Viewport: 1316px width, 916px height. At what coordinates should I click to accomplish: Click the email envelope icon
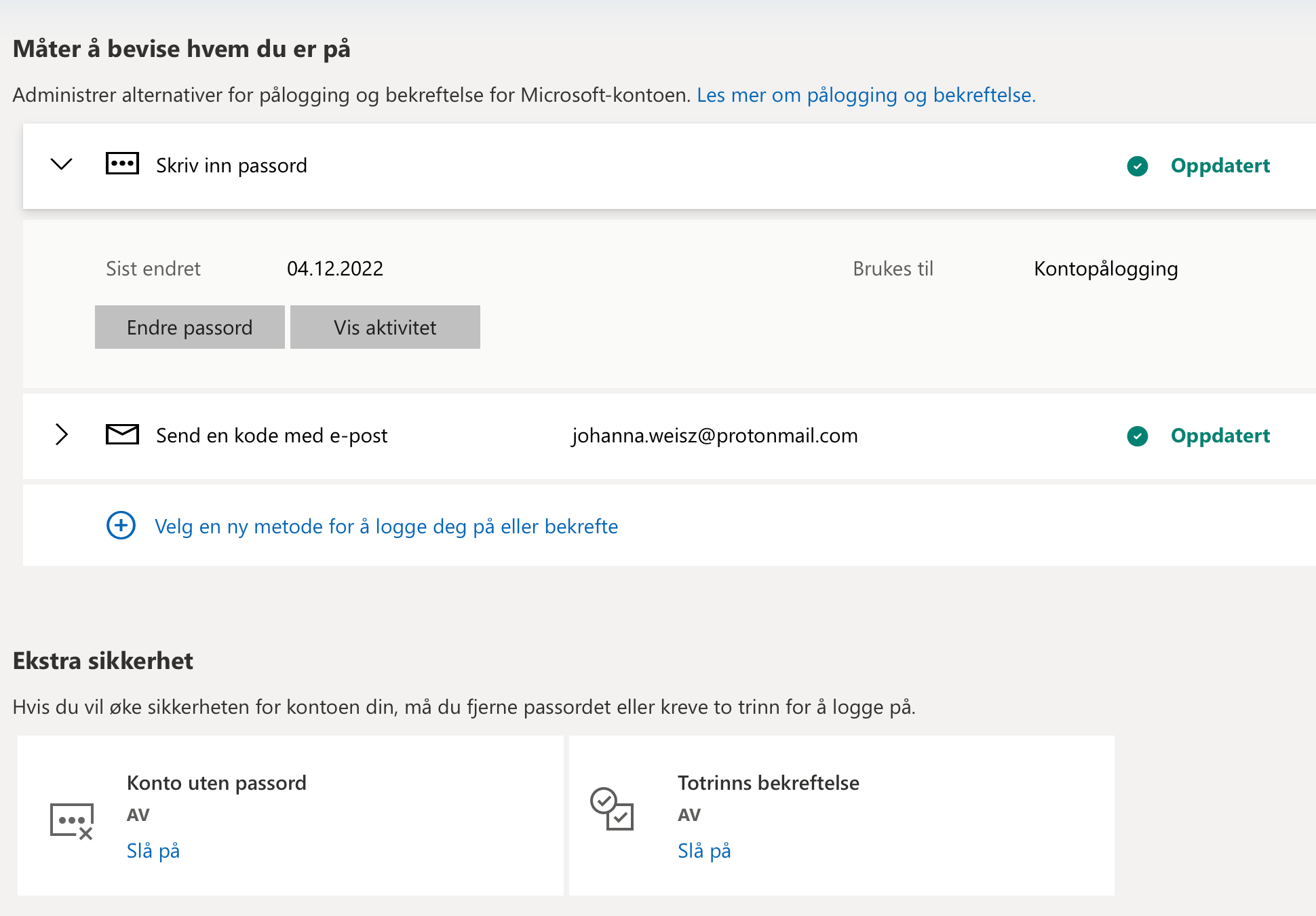[122, 434]
